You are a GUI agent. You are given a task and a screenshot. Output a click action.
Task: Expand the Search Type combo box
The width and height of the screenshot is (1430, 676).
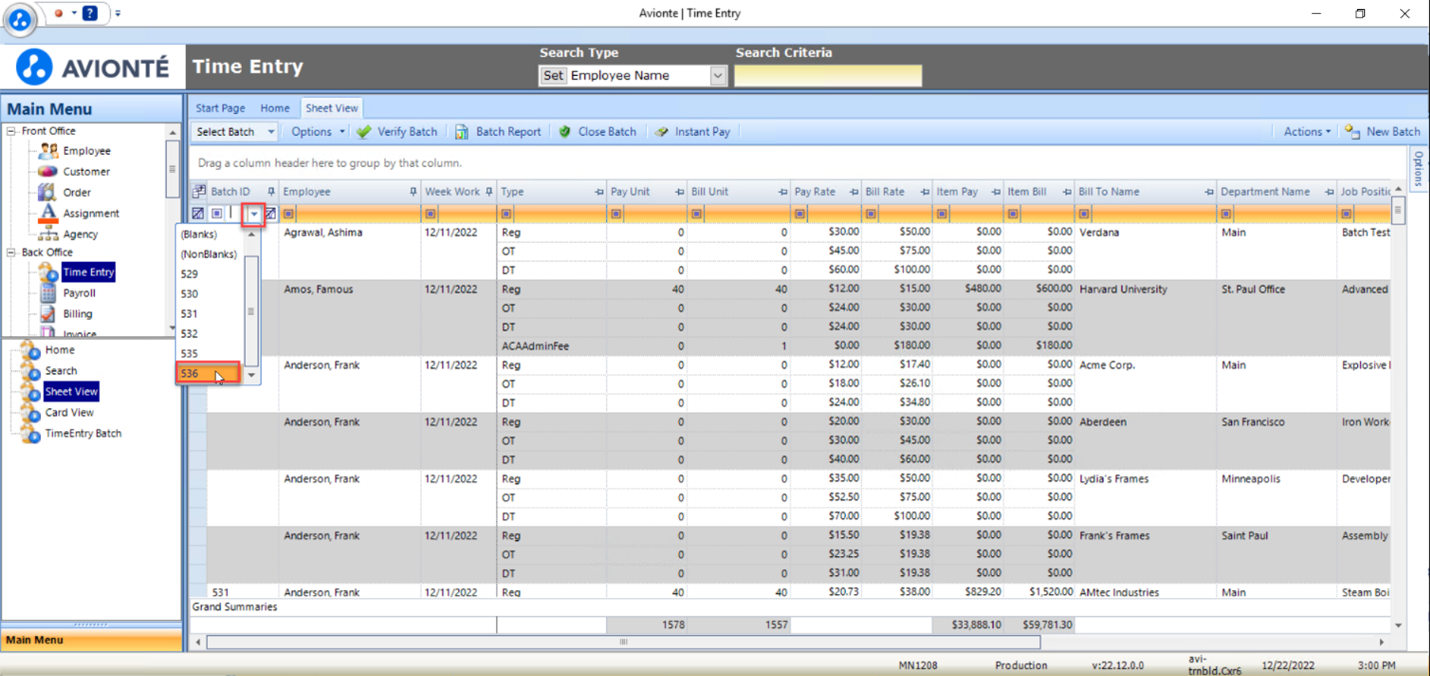(718, 76)
